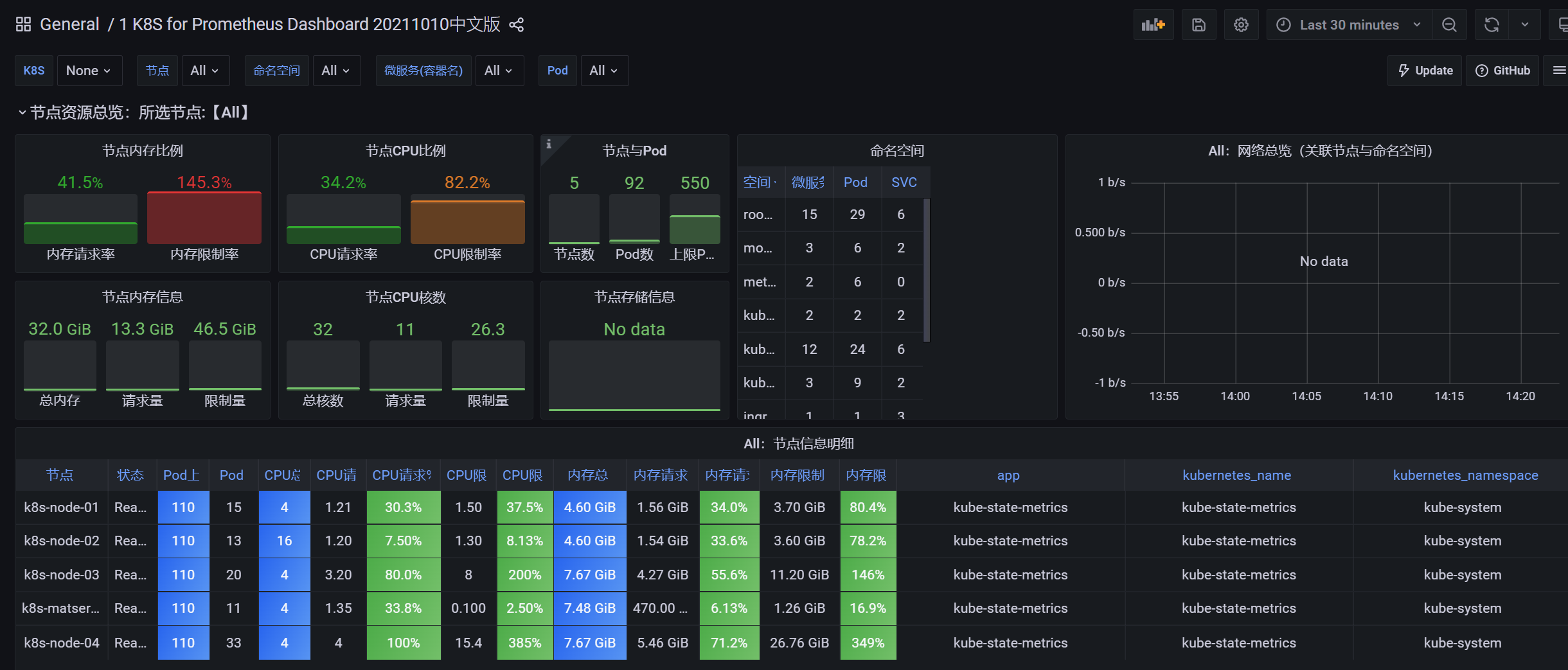Click the Update link button
1568x670 pixels.
[1425, 71]
